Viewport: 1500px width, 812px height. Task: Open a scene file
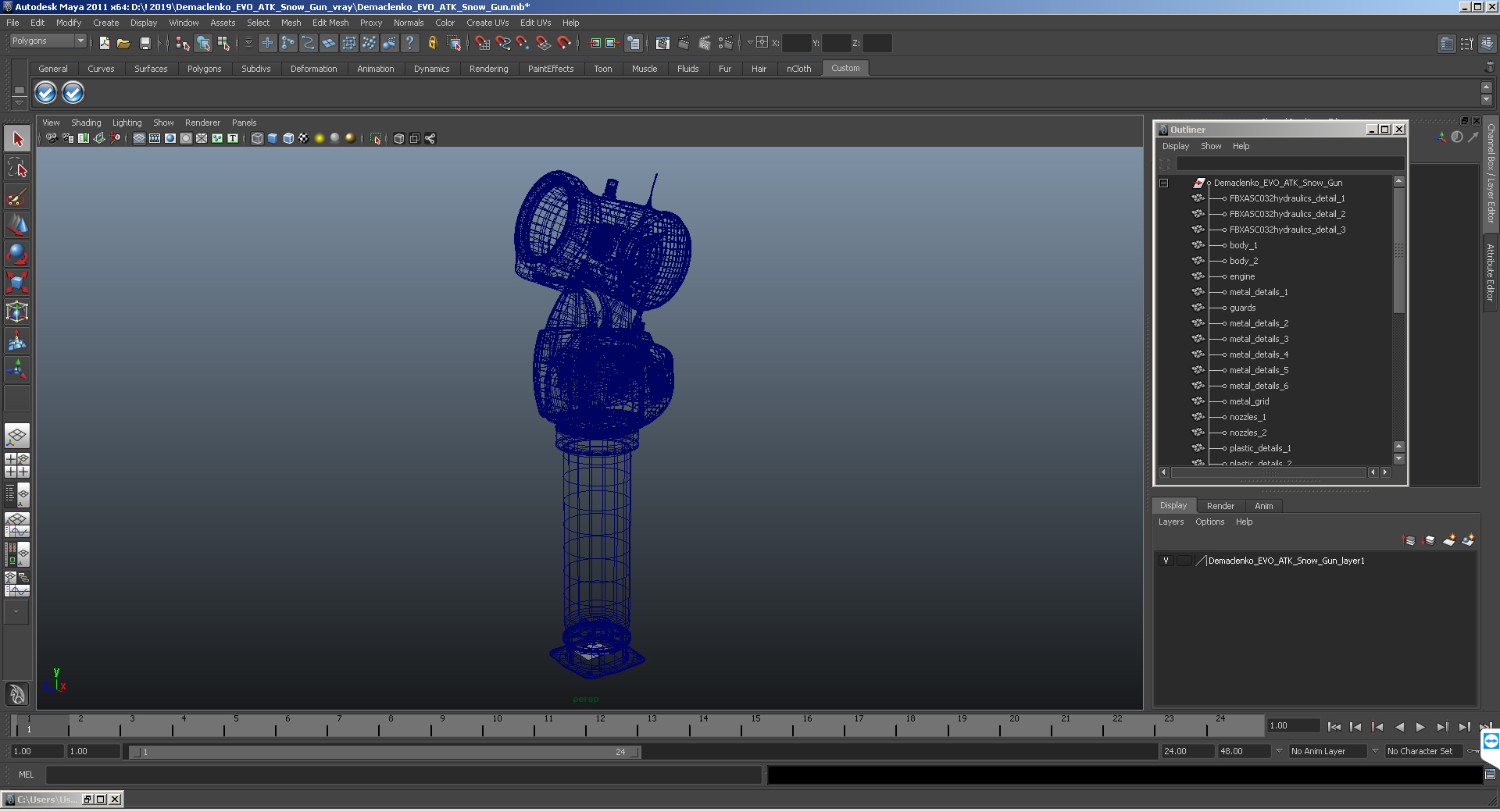pyautogui.click(x=123, y=43)
